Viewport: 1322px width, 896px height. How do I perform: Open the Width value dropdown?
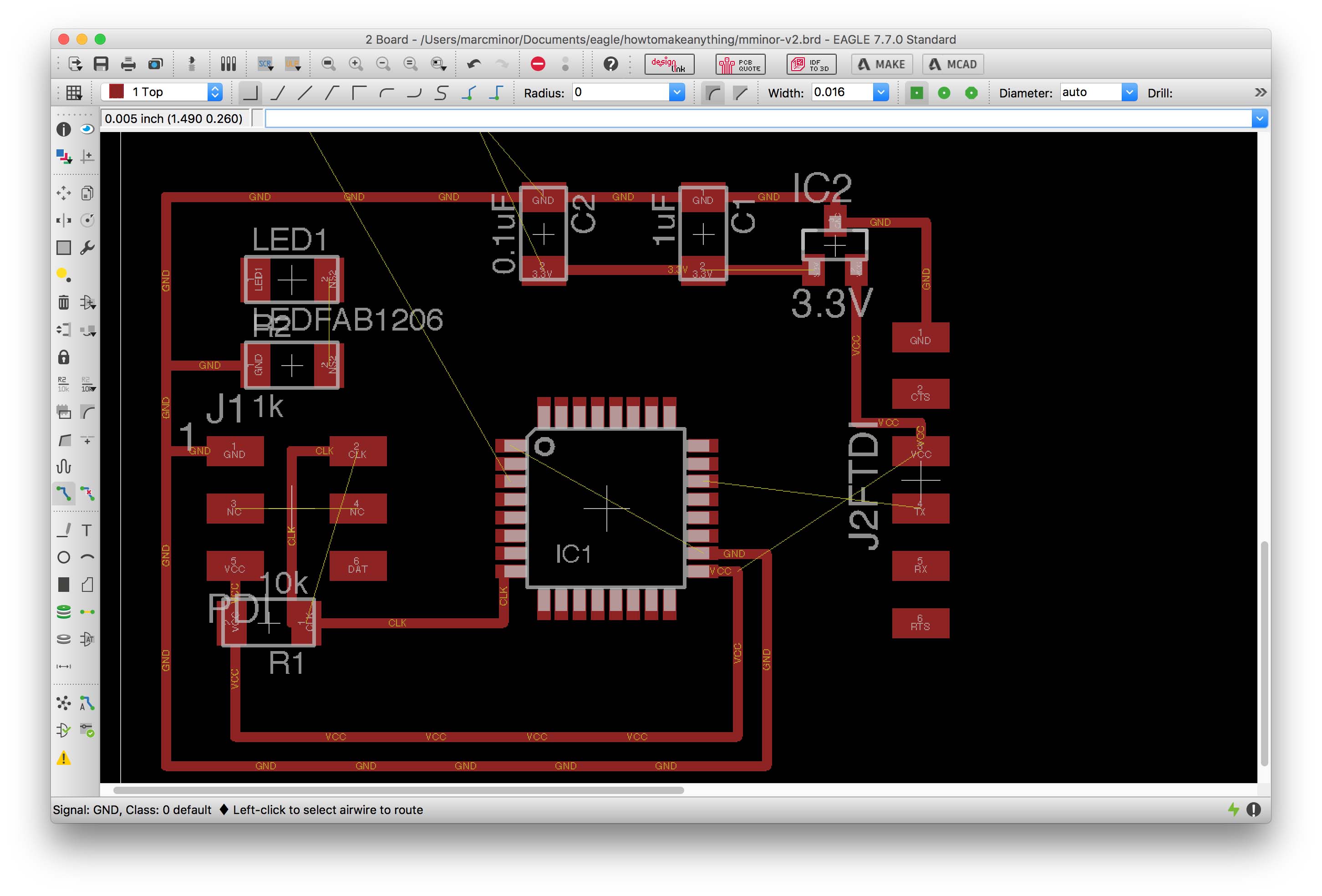881,92
